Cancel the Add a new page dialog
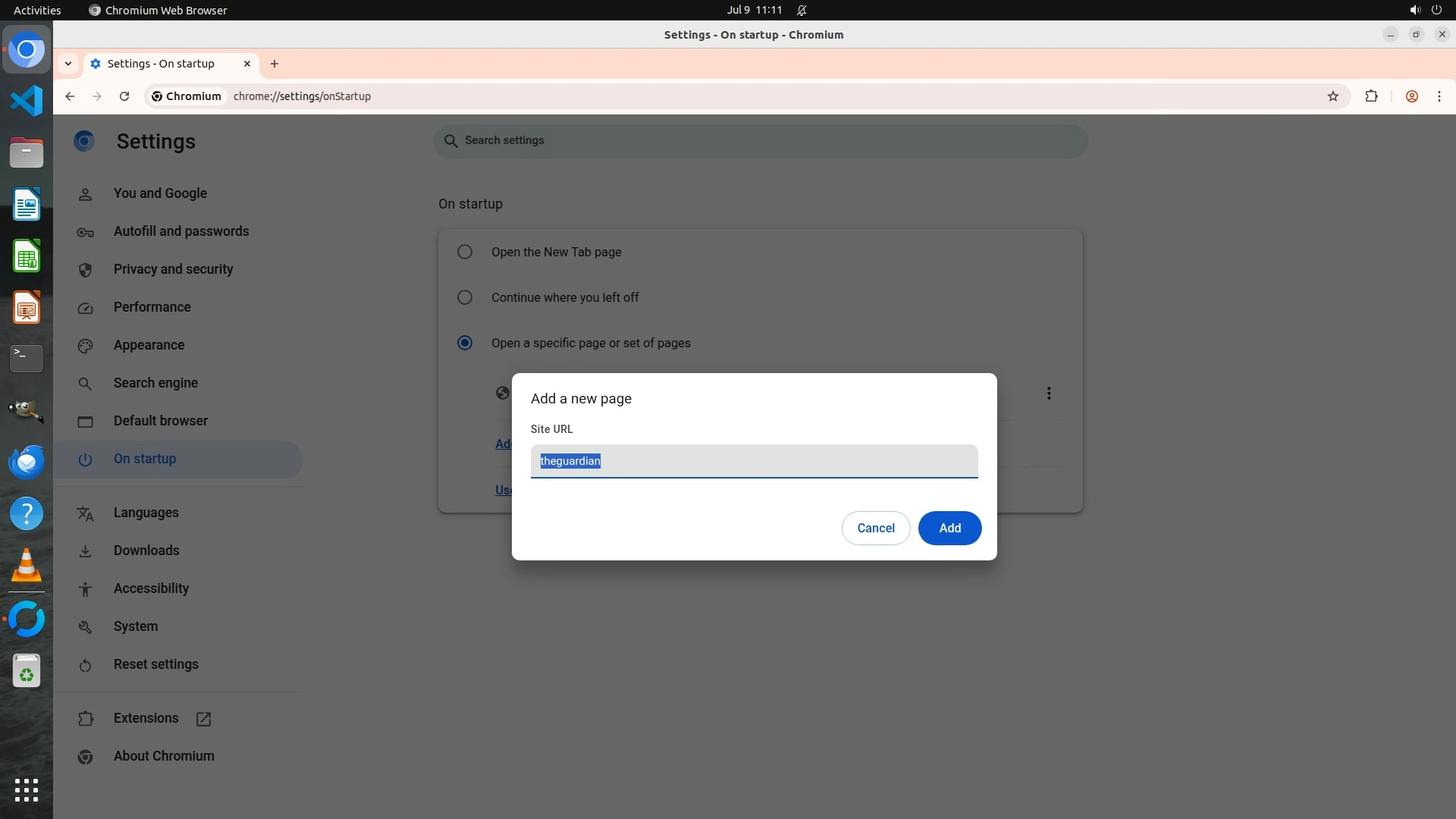 coord(875,528)
